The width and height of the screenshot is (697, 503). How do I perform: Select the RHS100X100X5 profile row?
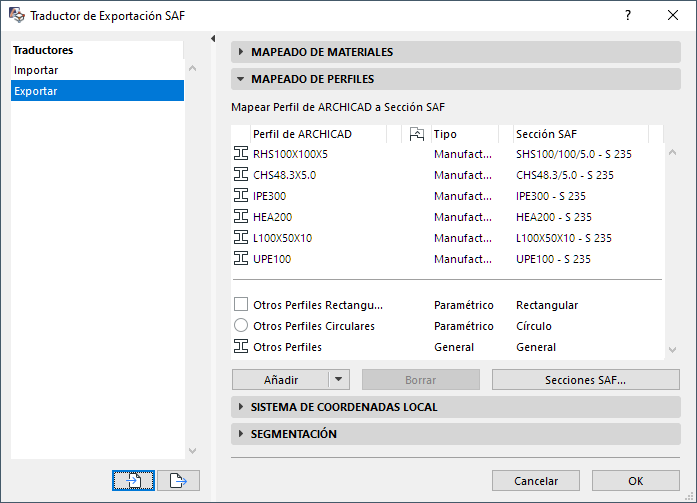(448, 154)
